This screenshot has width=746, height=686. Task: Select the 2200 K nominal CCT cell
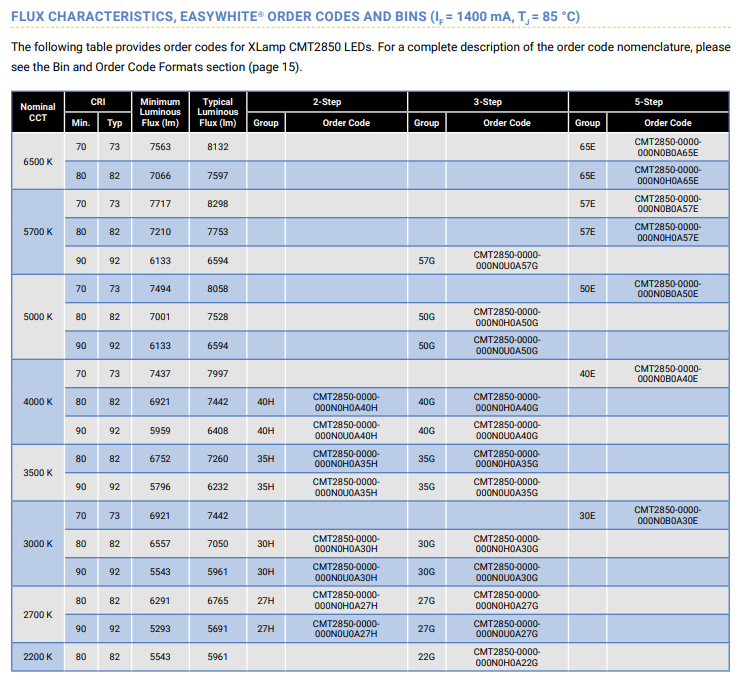click(38, 657)
